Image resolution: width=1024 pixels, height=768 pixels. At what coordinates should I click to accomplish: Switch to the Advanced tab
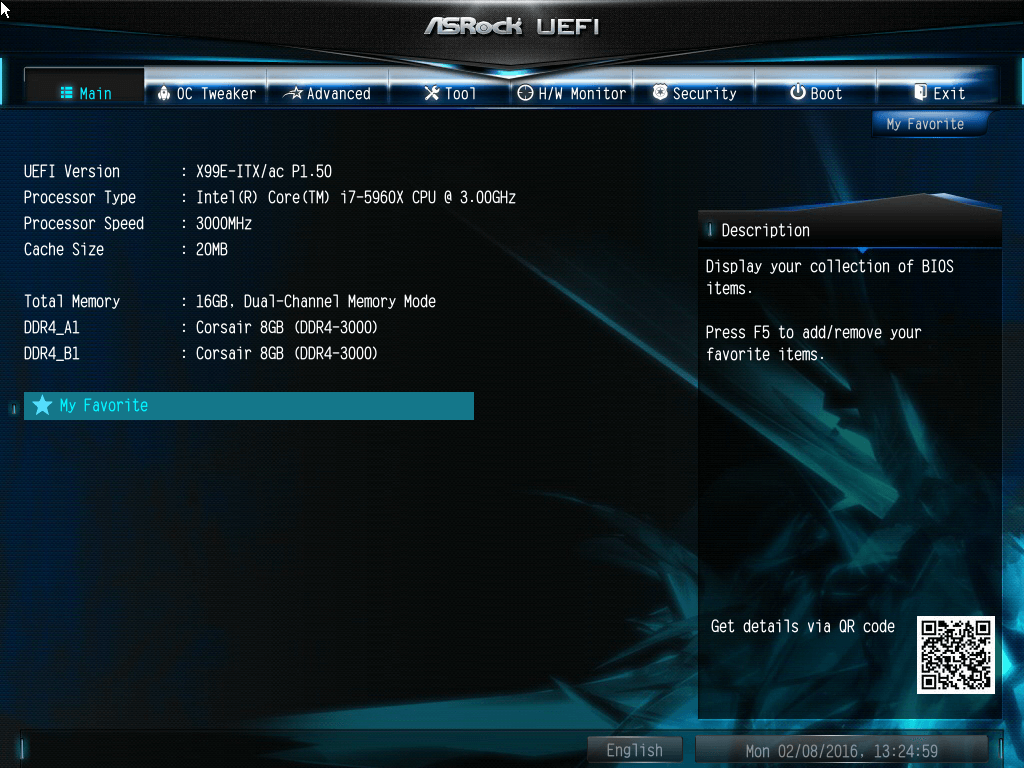[x=328, y=93]
